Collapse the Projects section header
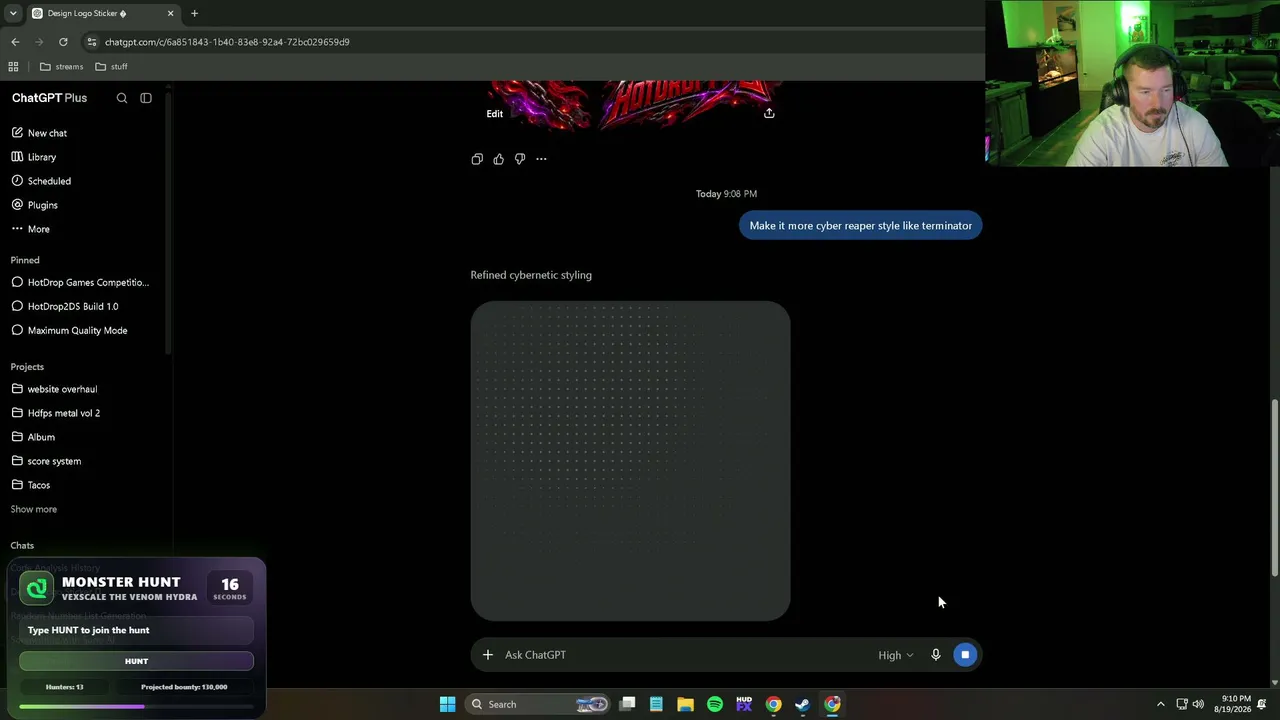1280x720 pixels. 27,367
